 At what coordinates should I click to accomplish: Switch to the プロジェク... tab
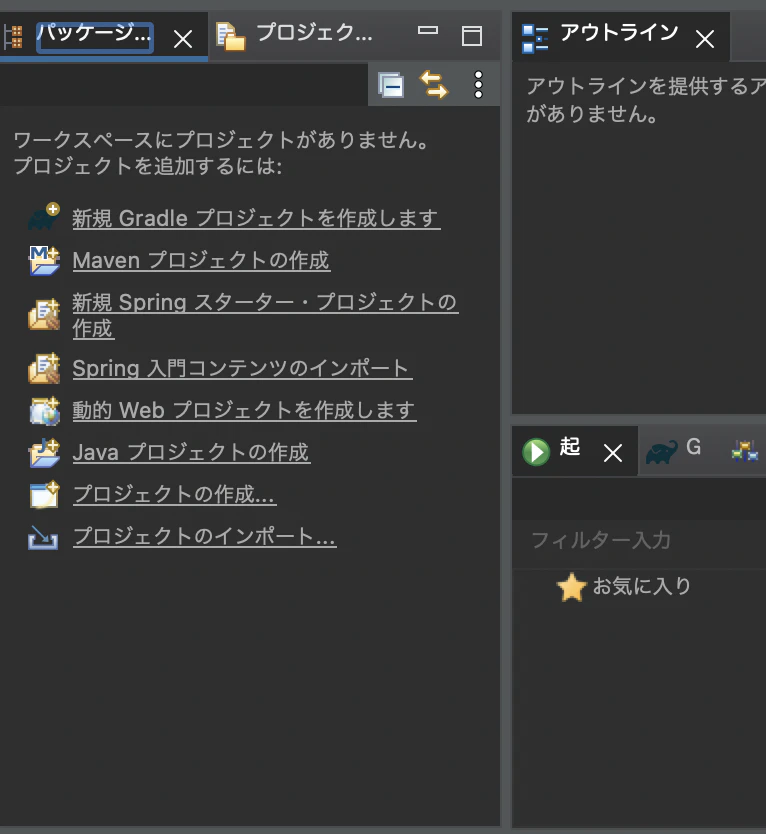tap(314, 33)
